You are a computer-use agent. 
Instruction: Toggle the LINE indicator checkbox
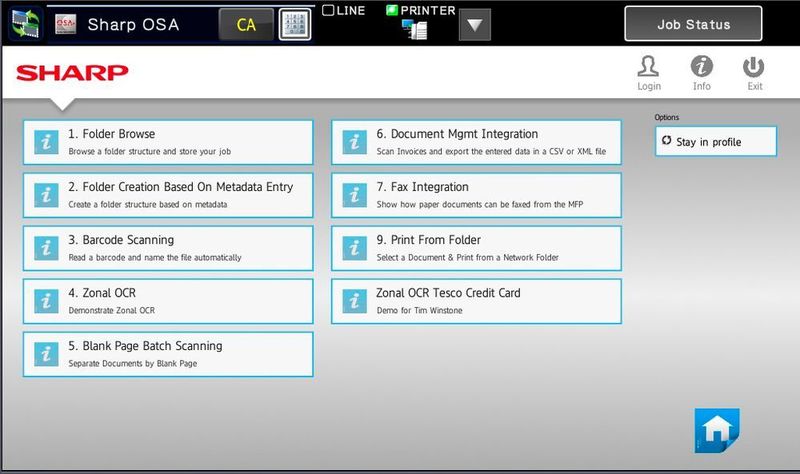[x=328, y=10]
